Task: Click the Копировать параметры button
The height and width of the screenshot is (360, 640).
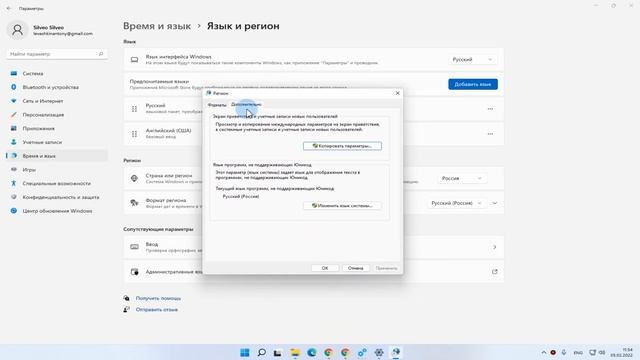Action: click(342, 146)
